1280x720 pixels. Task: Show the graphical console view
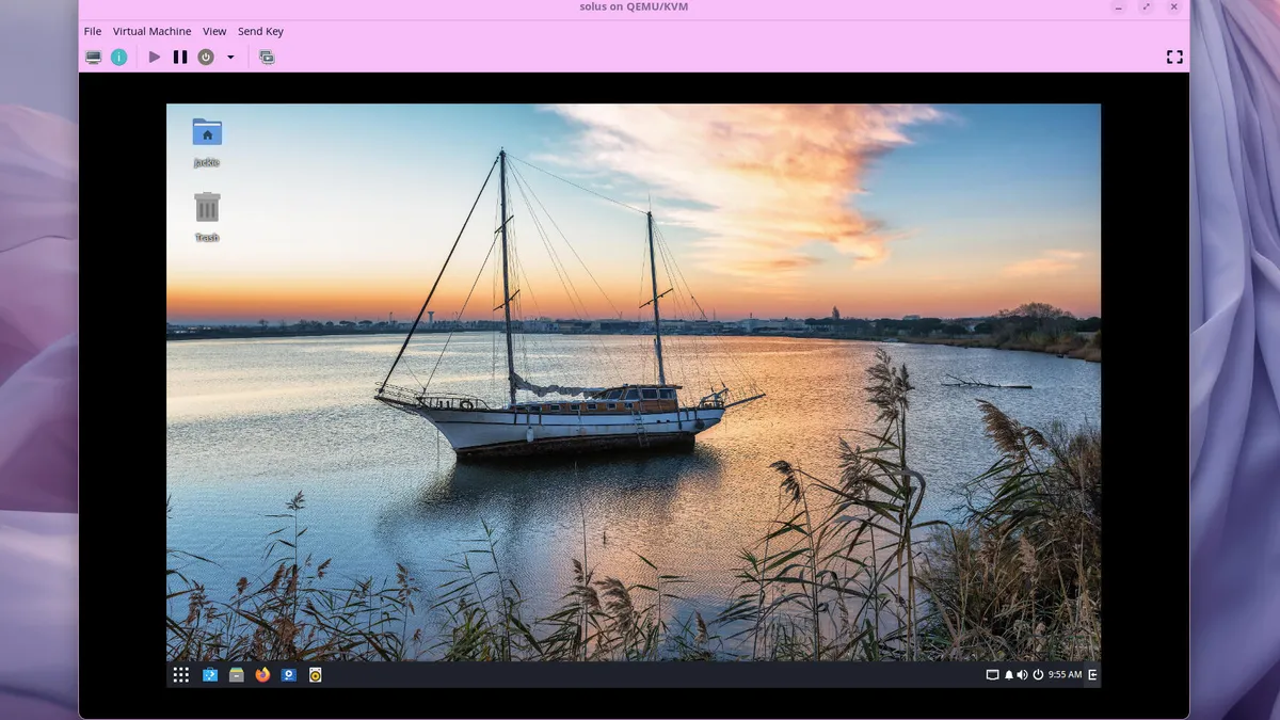coord(93,57)
